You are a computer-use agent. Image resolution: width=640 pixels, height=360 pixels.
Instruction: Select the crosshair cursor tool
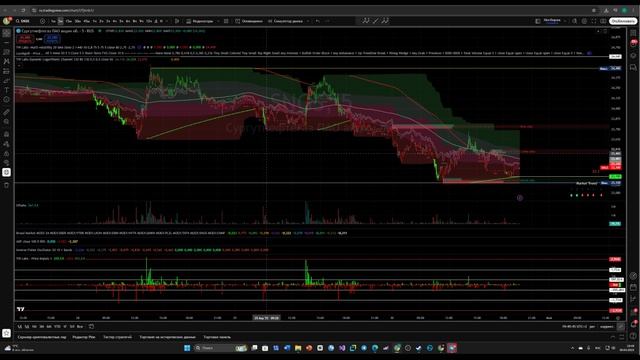tap(7, 33)
